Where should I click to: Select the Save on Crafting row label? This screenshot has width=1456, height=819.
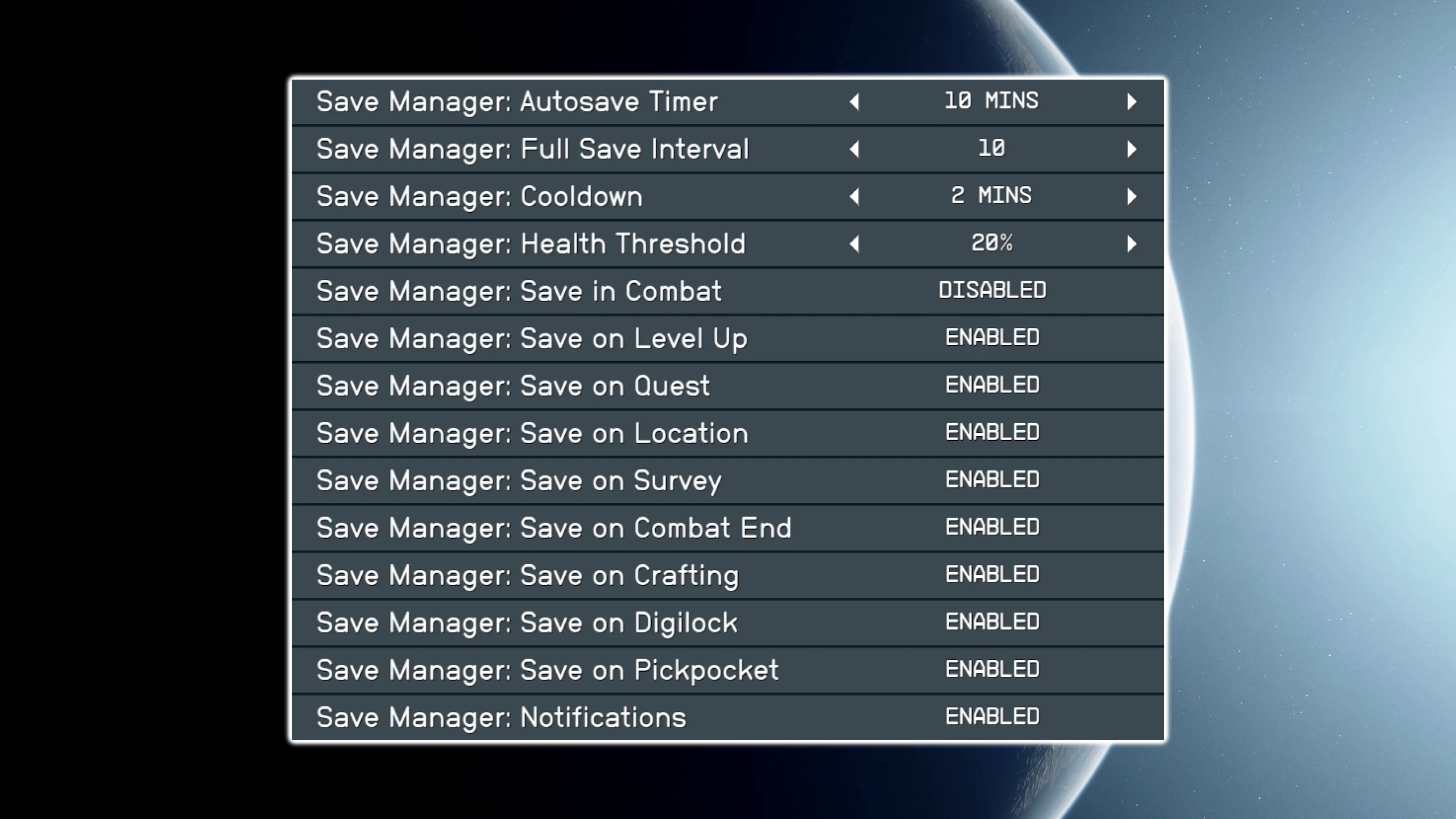tap(527, 575)
